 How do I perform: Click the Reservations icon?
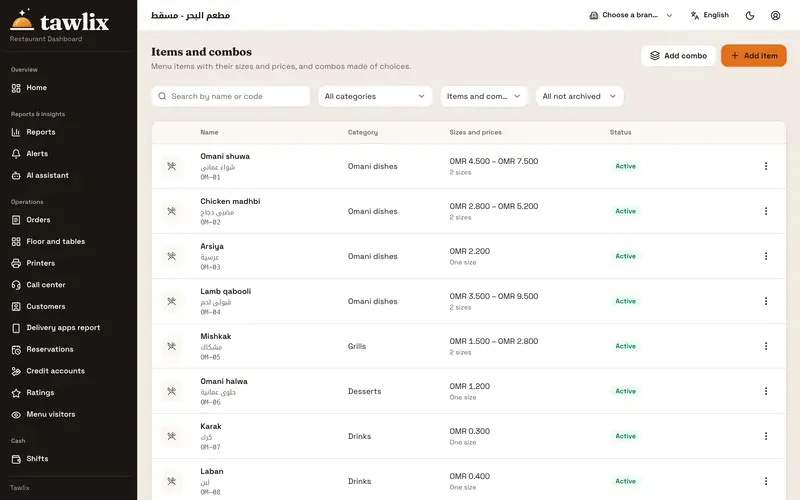tap(16, 349)
